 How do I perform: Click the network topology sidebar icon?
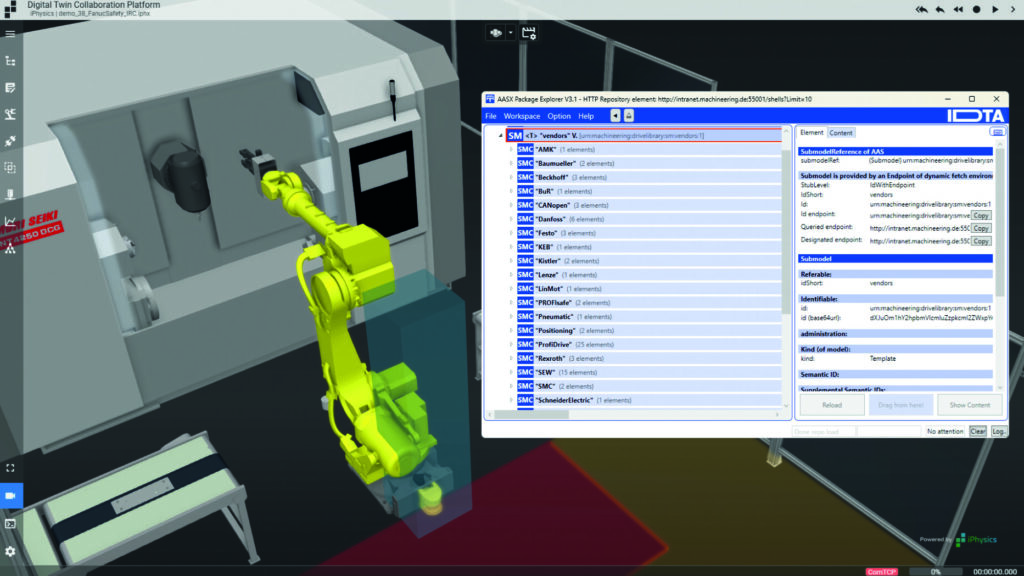pos(10,249)
